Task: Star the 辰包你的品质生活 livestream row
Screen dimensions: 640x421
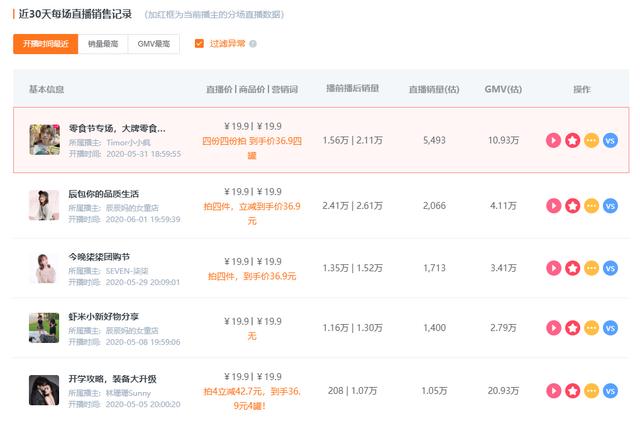Action: [x=572, y=206]
